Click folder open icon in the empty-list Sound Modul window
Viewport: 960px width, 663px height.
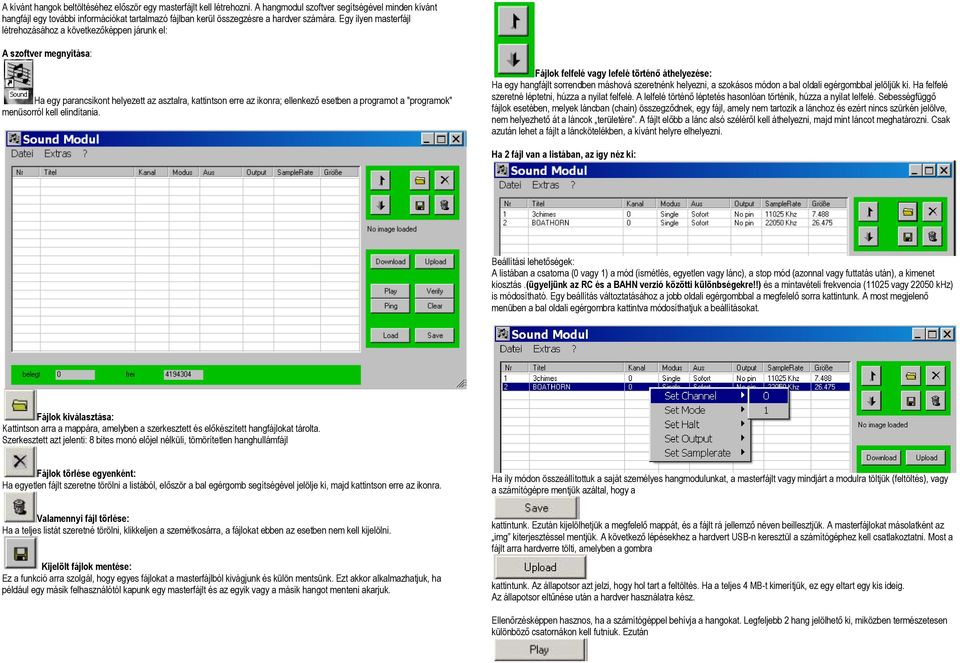point(419,180)
